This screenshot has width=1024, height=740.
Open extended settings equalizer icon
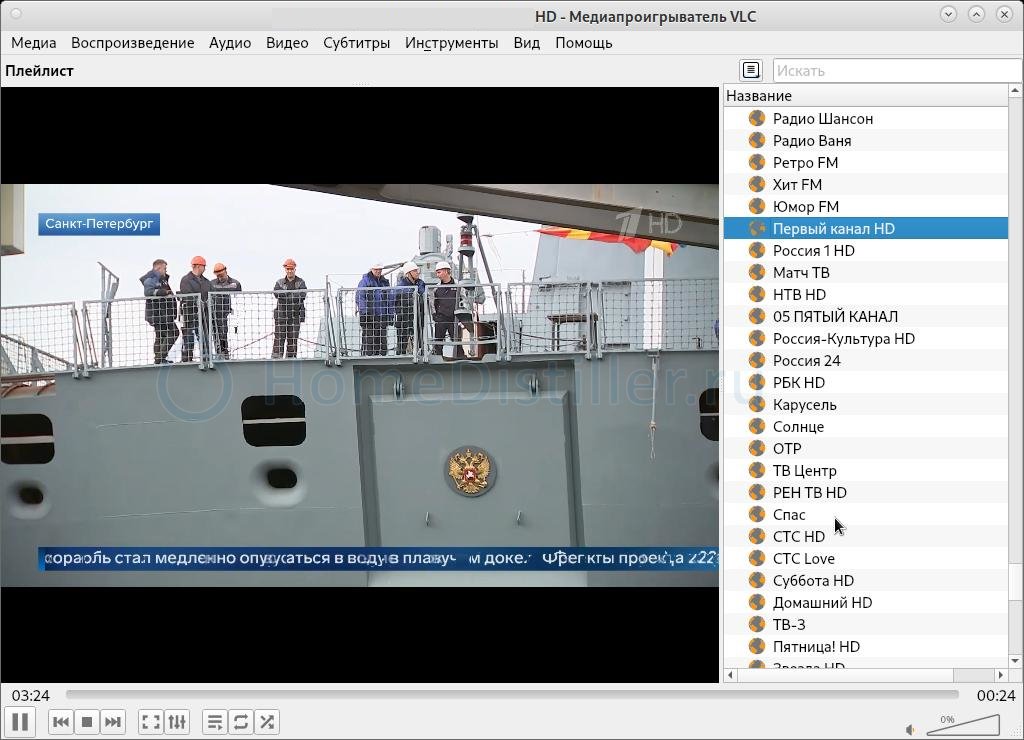coord(177,722)
